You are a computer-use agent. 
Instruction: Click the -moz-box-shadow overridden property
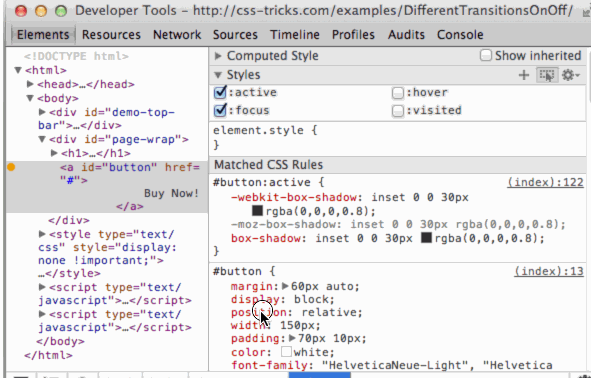click(398, 225)
